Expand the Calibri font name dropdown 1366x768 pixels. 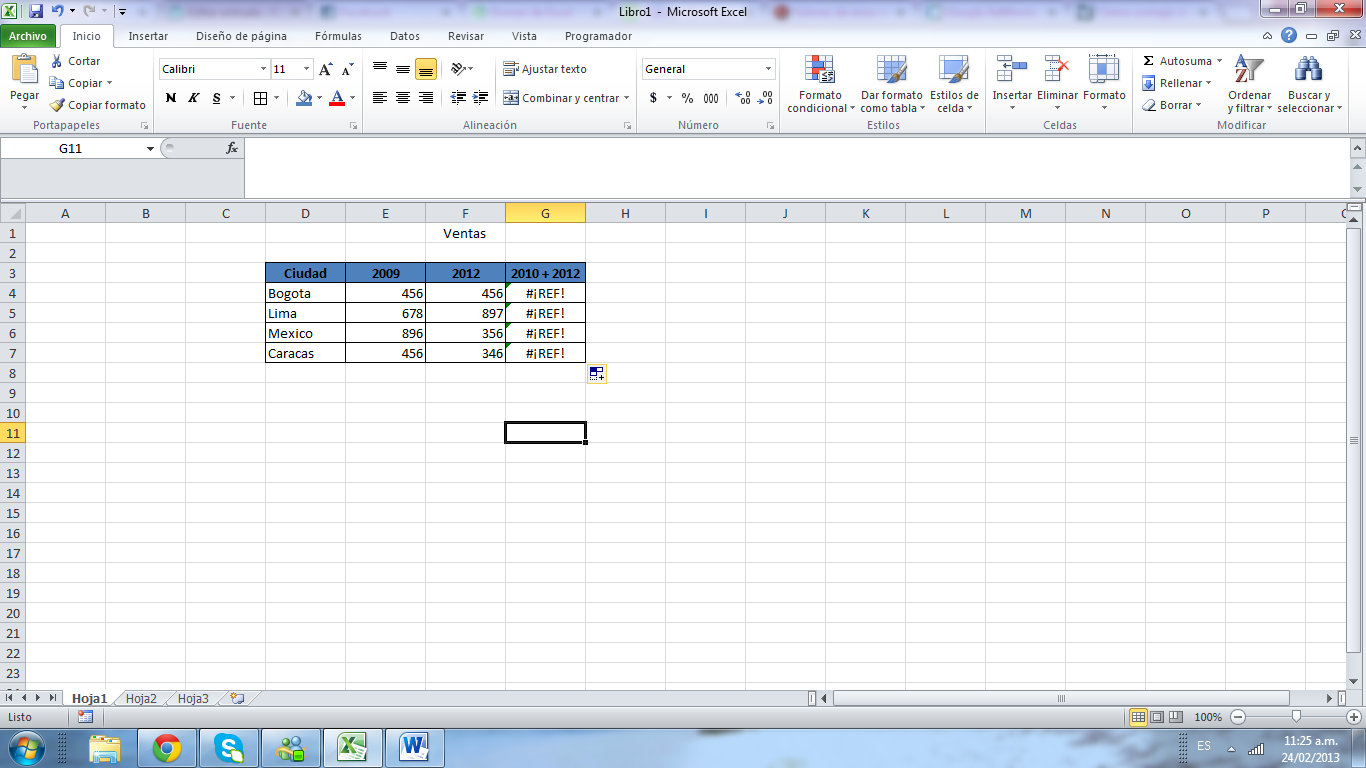(264, 69)
